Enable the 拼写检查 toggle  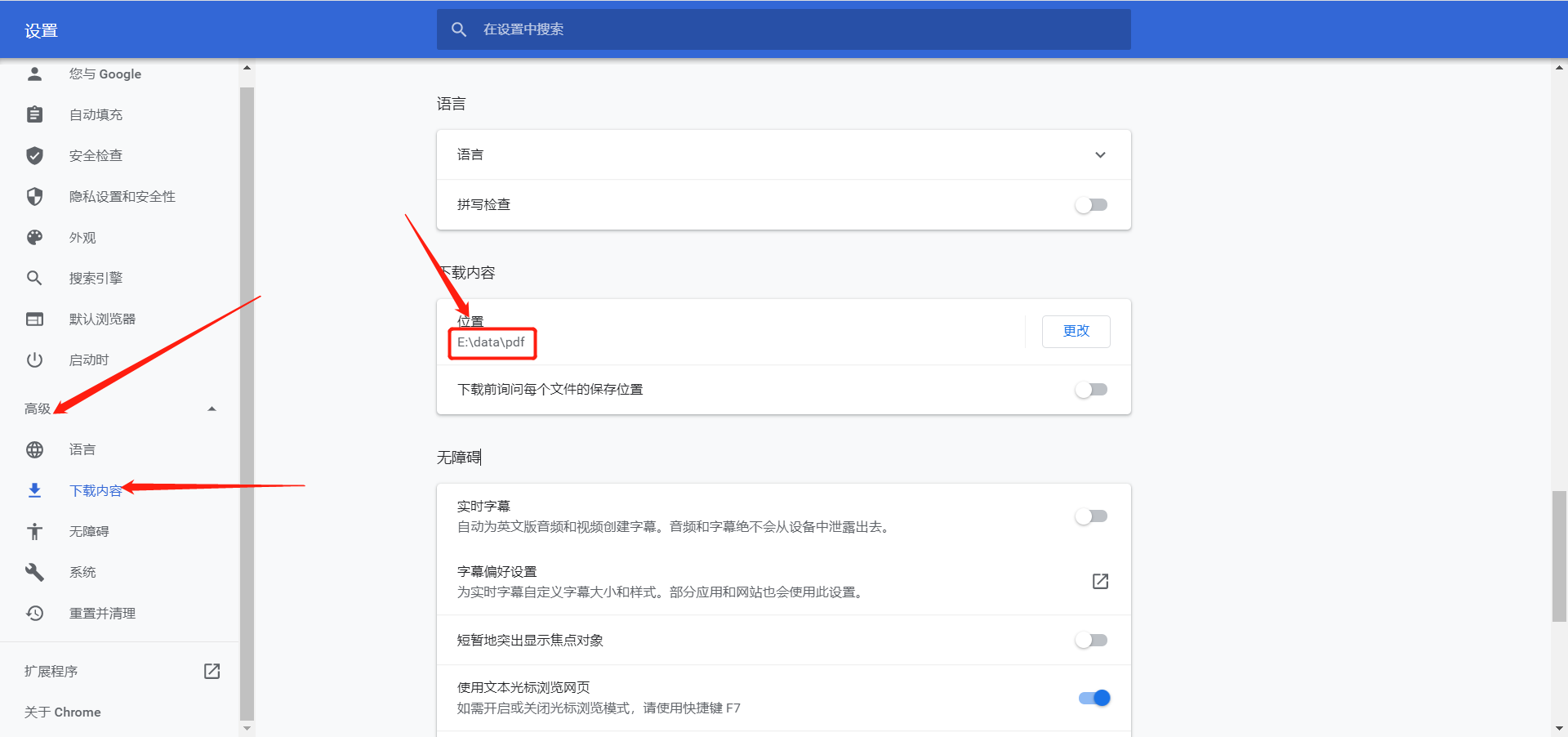(1091, 205)
